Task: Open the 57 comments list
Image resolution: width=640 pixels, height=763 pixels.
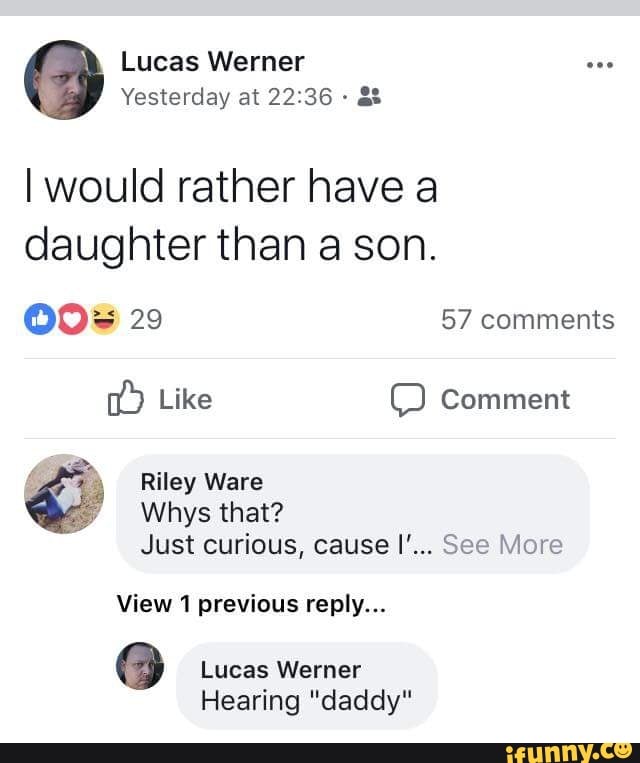Action: (x=527, y=320)
